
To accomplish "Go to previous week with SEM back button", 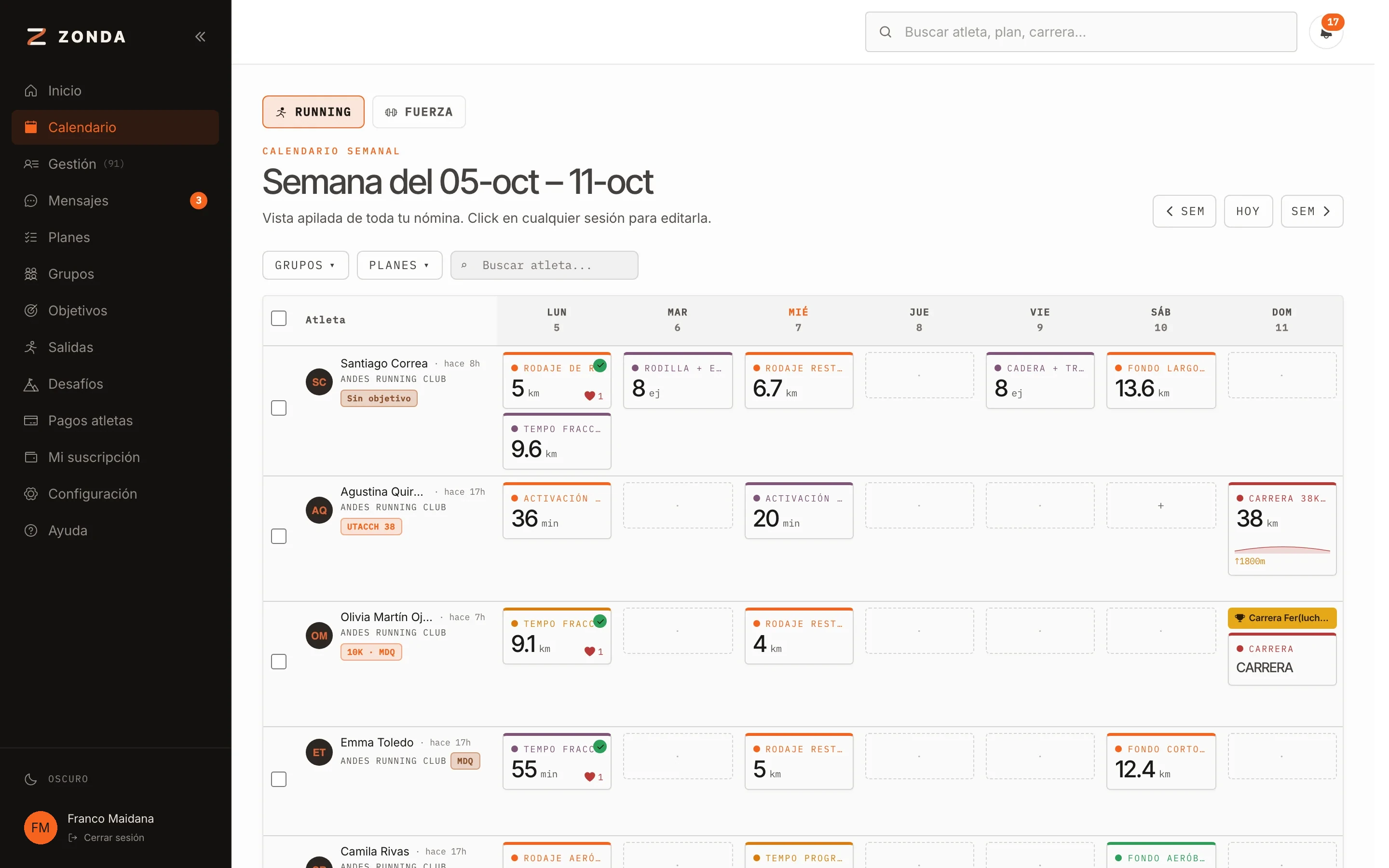I will point(1184,211).
